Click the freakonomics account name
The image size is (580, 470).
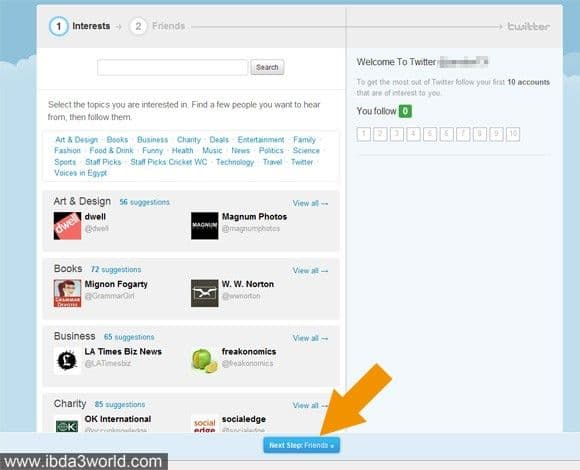pyautogui.click(x=249, y=351)
